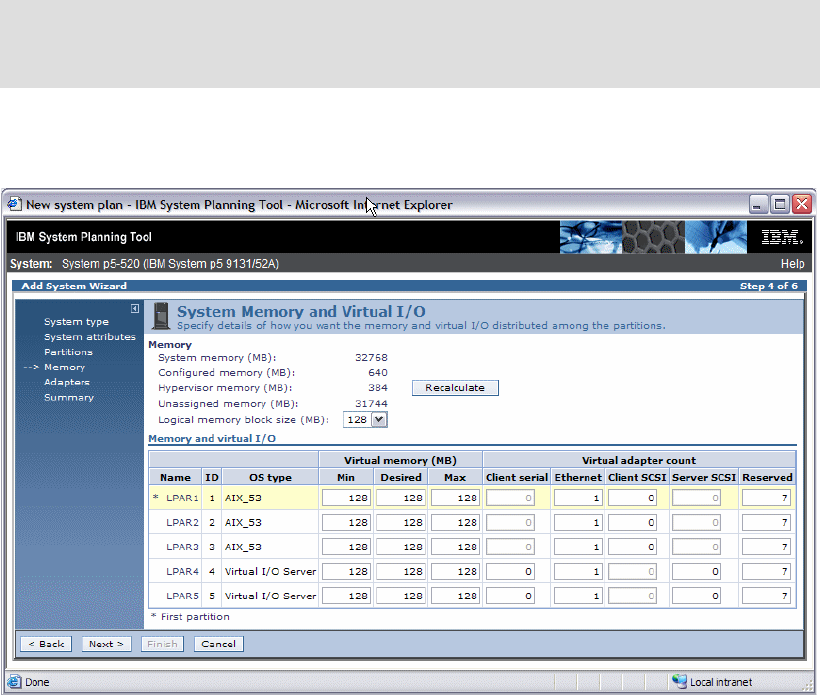The image size is (820, 695).
Task: Click LPAR5 Server SCSI count field
Action: click(696, 596)
